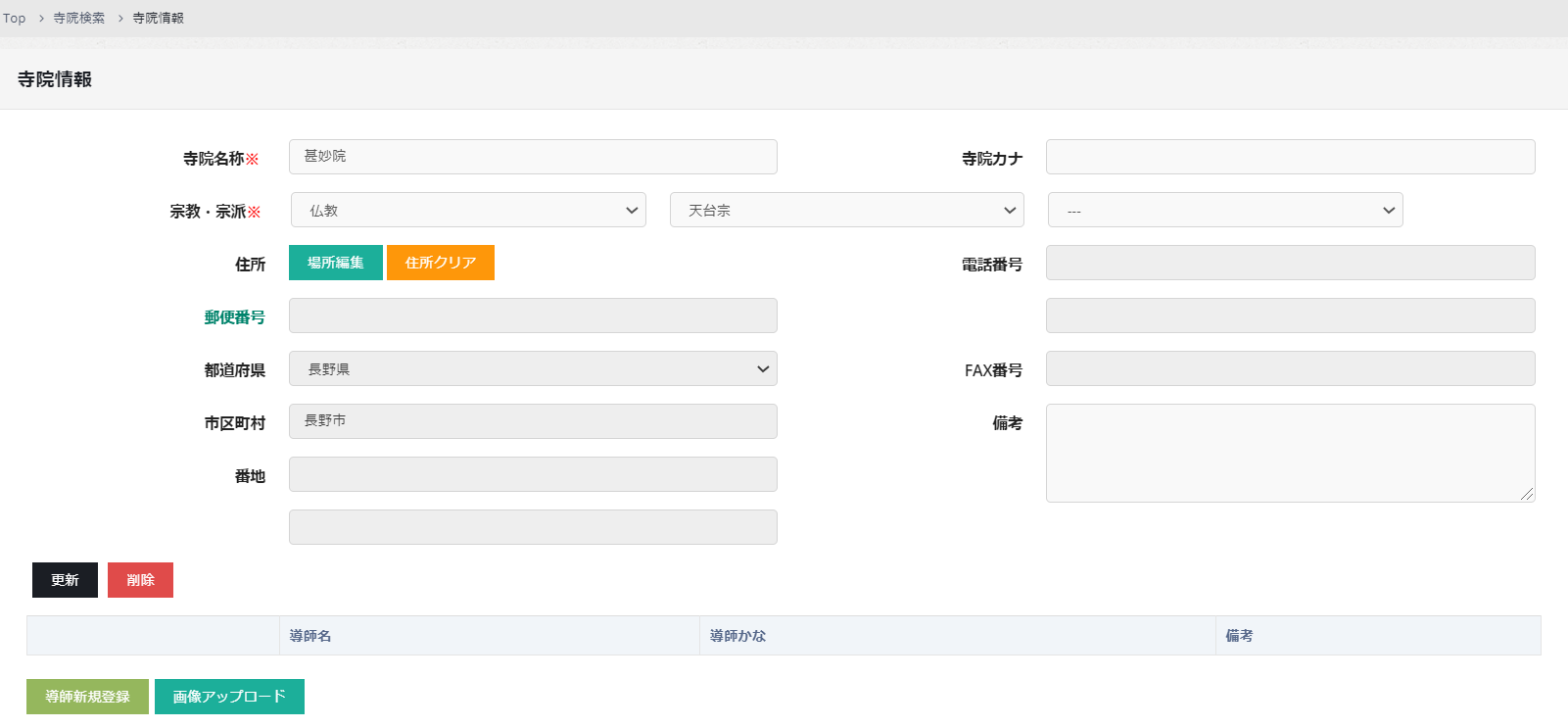The width and height of the screenshot is (1568, 728).
Task: Go to 寺院検索 breadcrumb link
Action: [78, 19]
